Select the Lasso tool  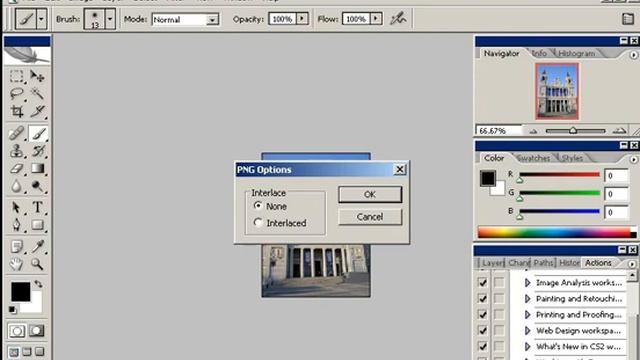[x=17, y=93]
